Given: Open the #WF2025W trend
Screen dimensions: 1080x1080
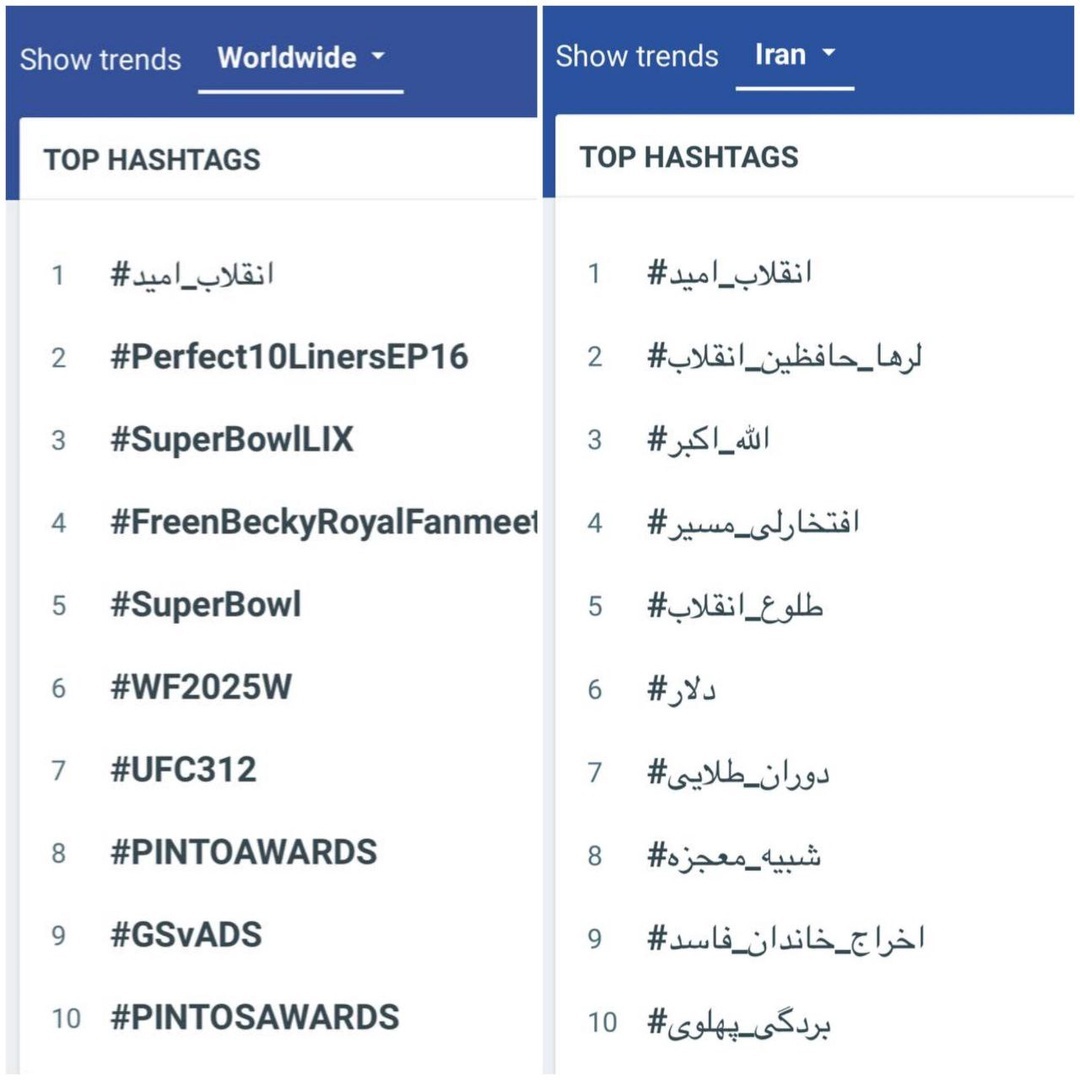Looking at the screenshot, I should (x=201, y=688).
